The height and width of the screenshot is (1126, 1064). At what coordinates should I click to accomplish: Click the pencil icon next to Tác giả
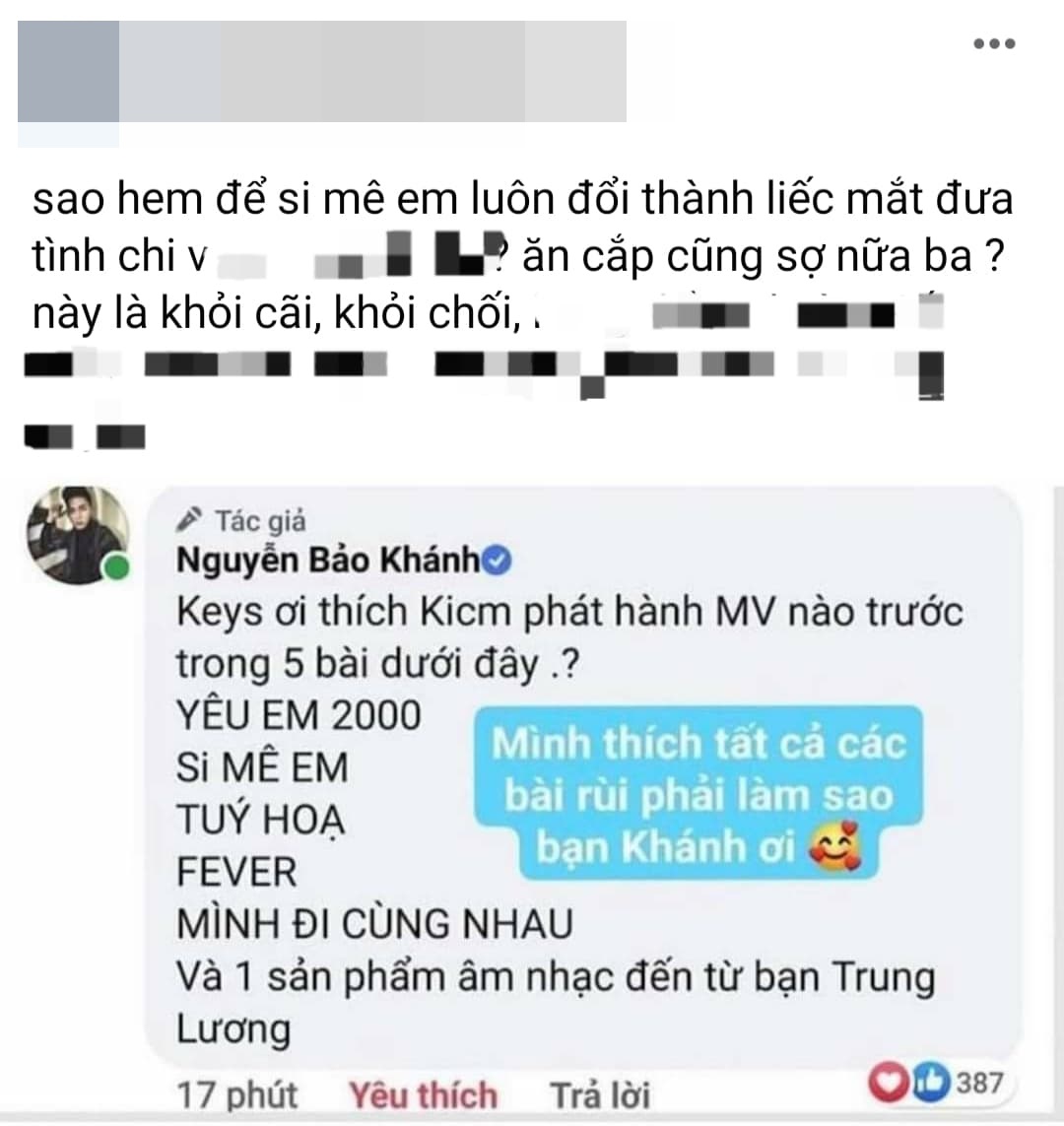point(189,518)
